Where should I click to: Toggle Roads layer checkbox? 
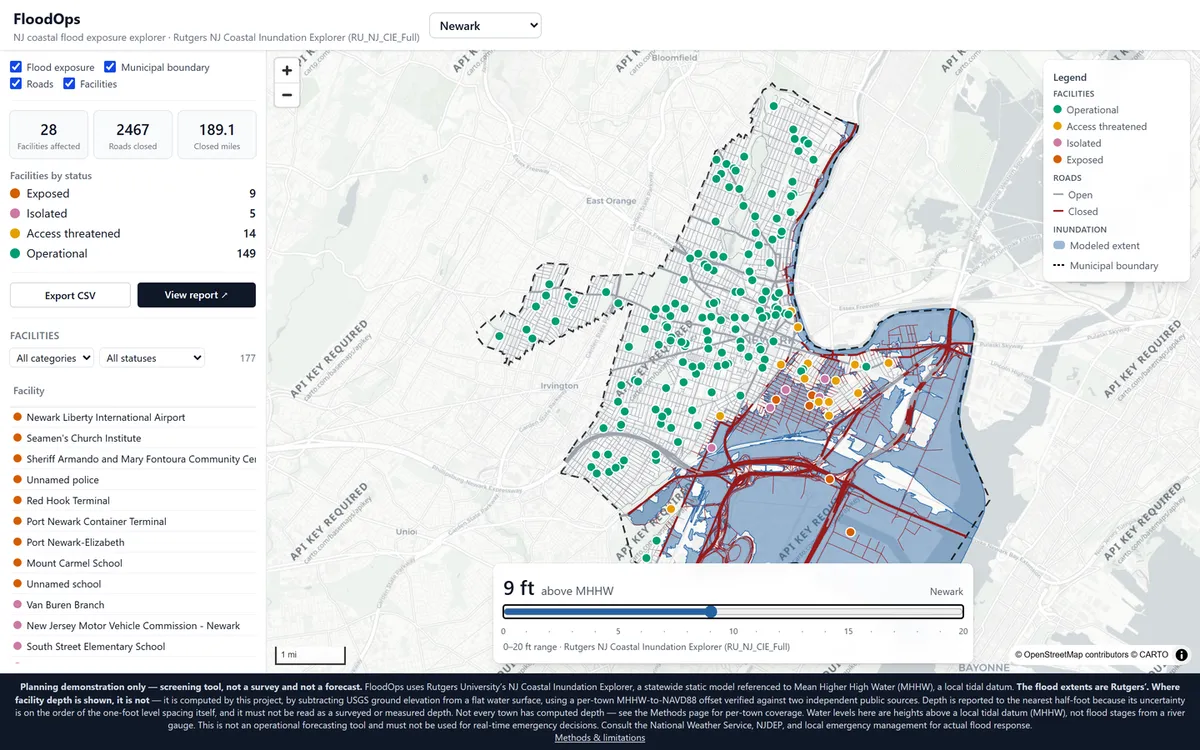[16, 84]
